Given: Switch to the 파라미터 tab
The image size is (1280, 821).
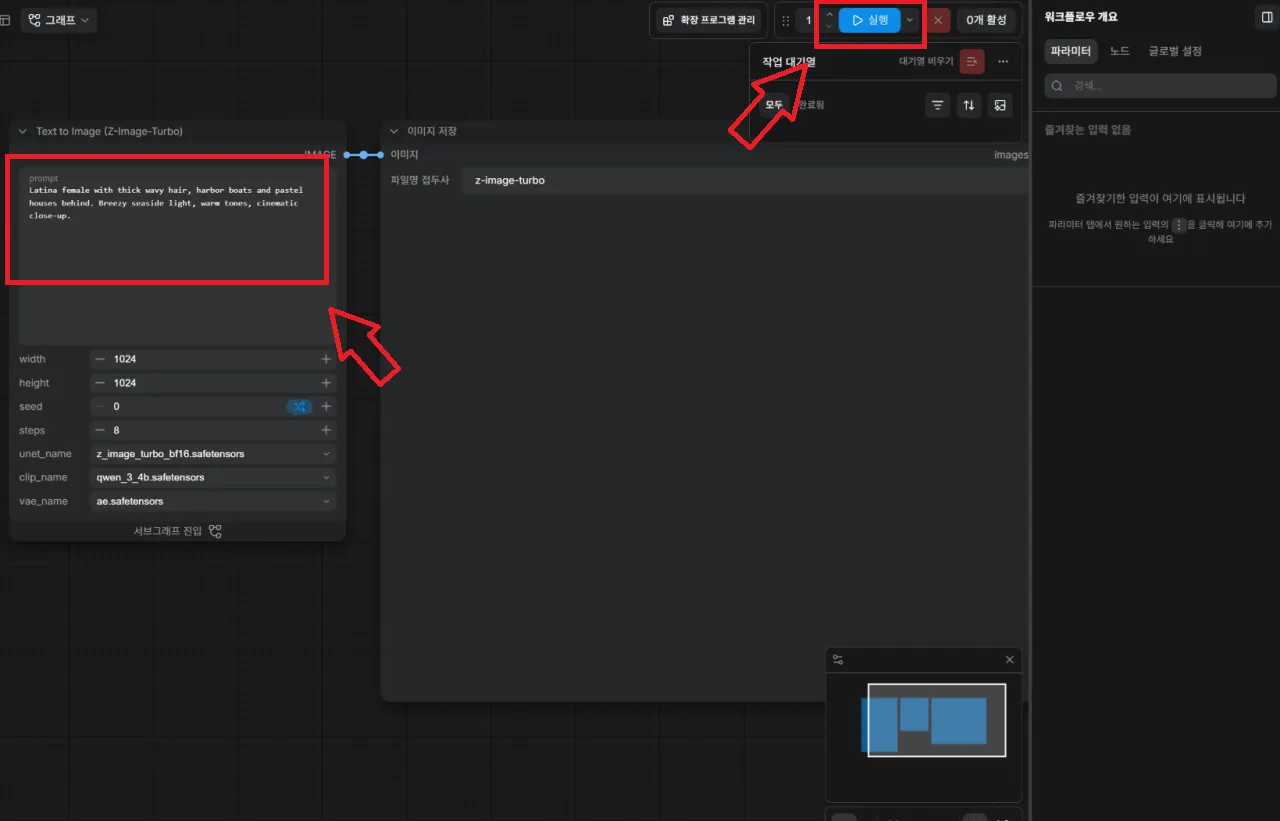Looking at the screenshot, I should [x=1071, y=51].
